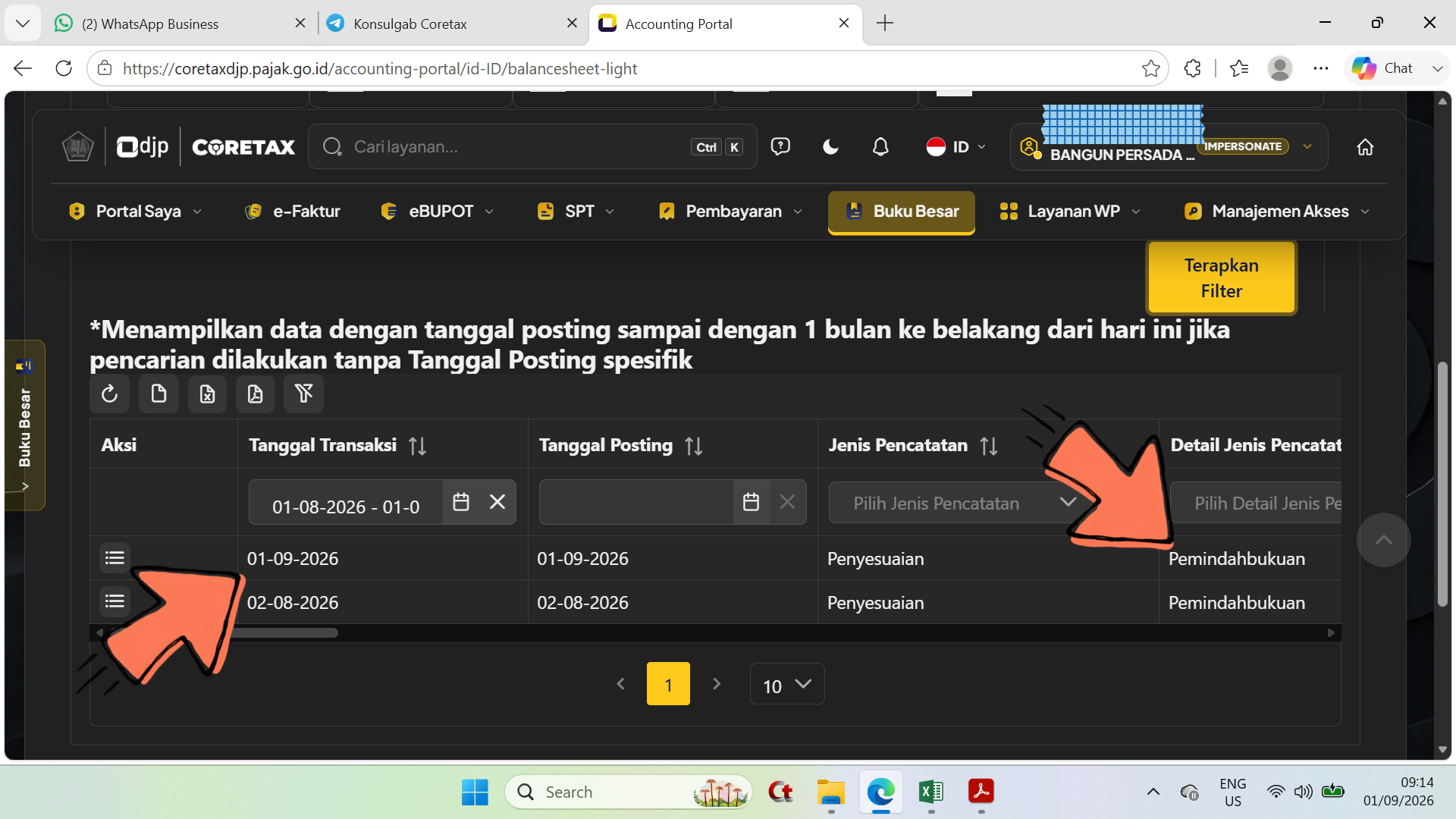
Task: Open Buku Besar menu
Action: [x=902, y=212]
